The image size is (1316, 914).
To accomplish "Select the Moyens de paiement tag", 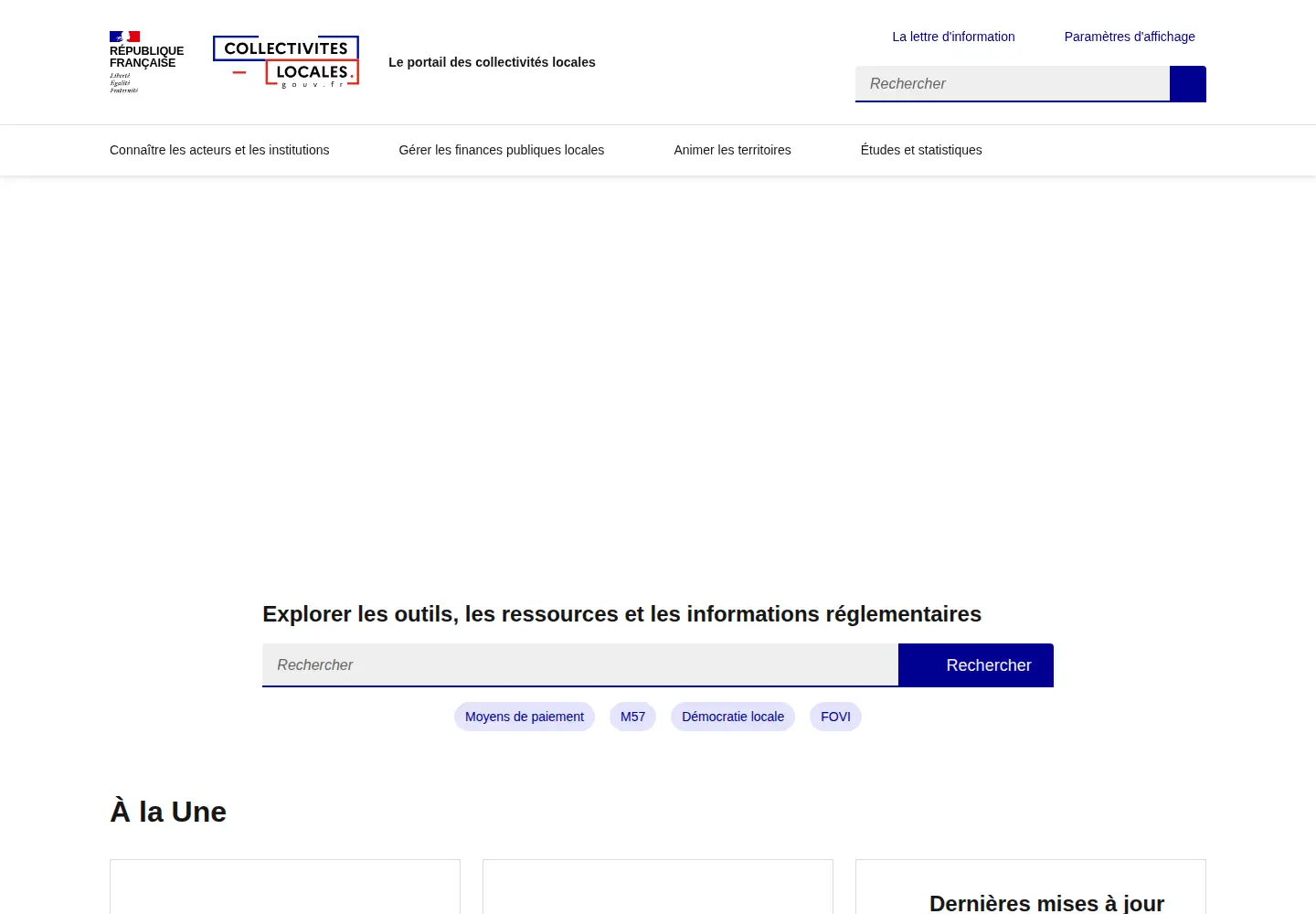I will pyautogui.click(x=525, y=717).
